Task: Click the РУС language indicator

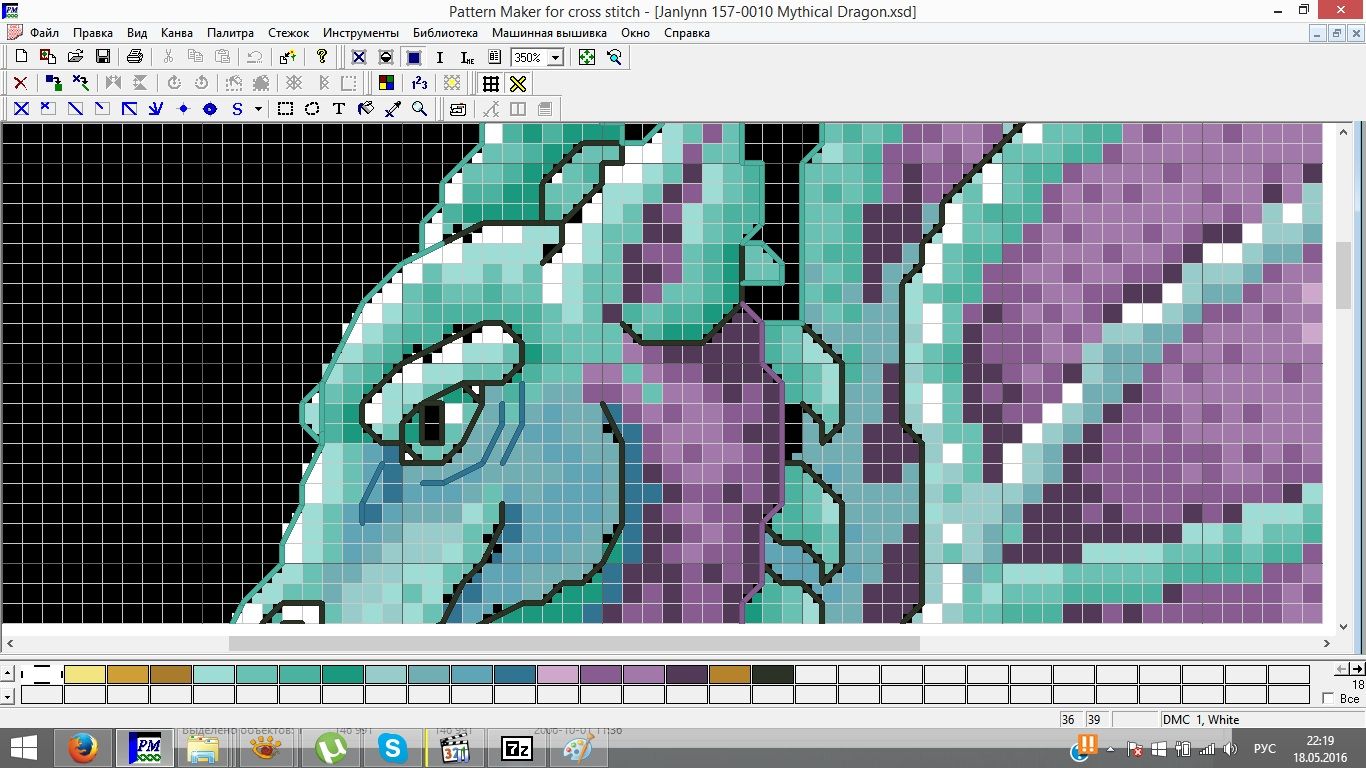Action: [x=1265, y=748]
